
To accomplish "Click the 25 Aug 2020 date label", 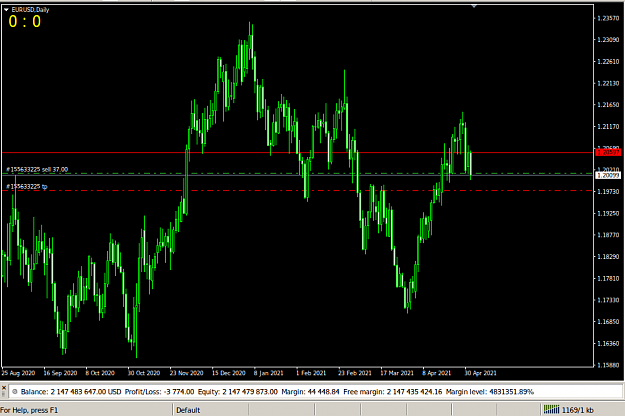I will (x=18, y=373).
